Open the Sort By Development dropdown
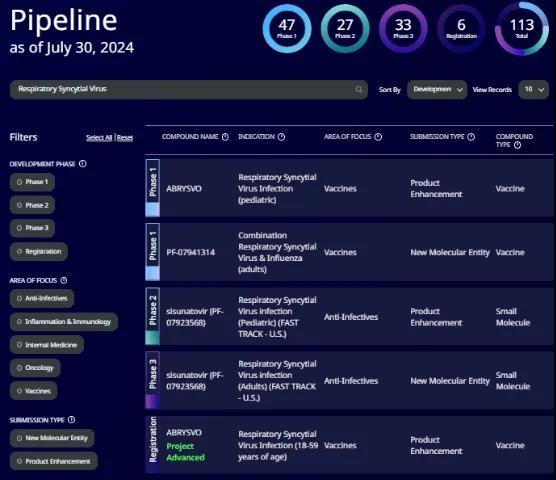556x480 pixels. click(437, 90)
